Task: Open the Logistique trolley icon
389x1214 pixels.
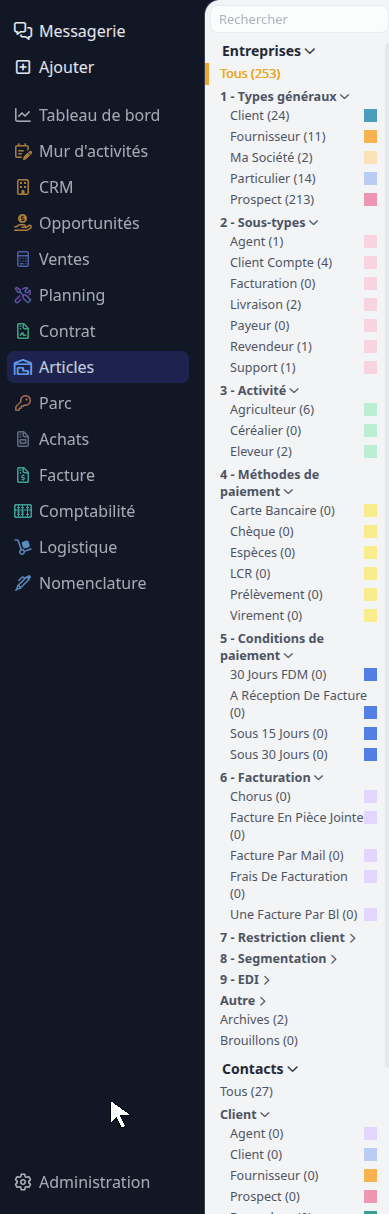Action: [x=23, y=547]
